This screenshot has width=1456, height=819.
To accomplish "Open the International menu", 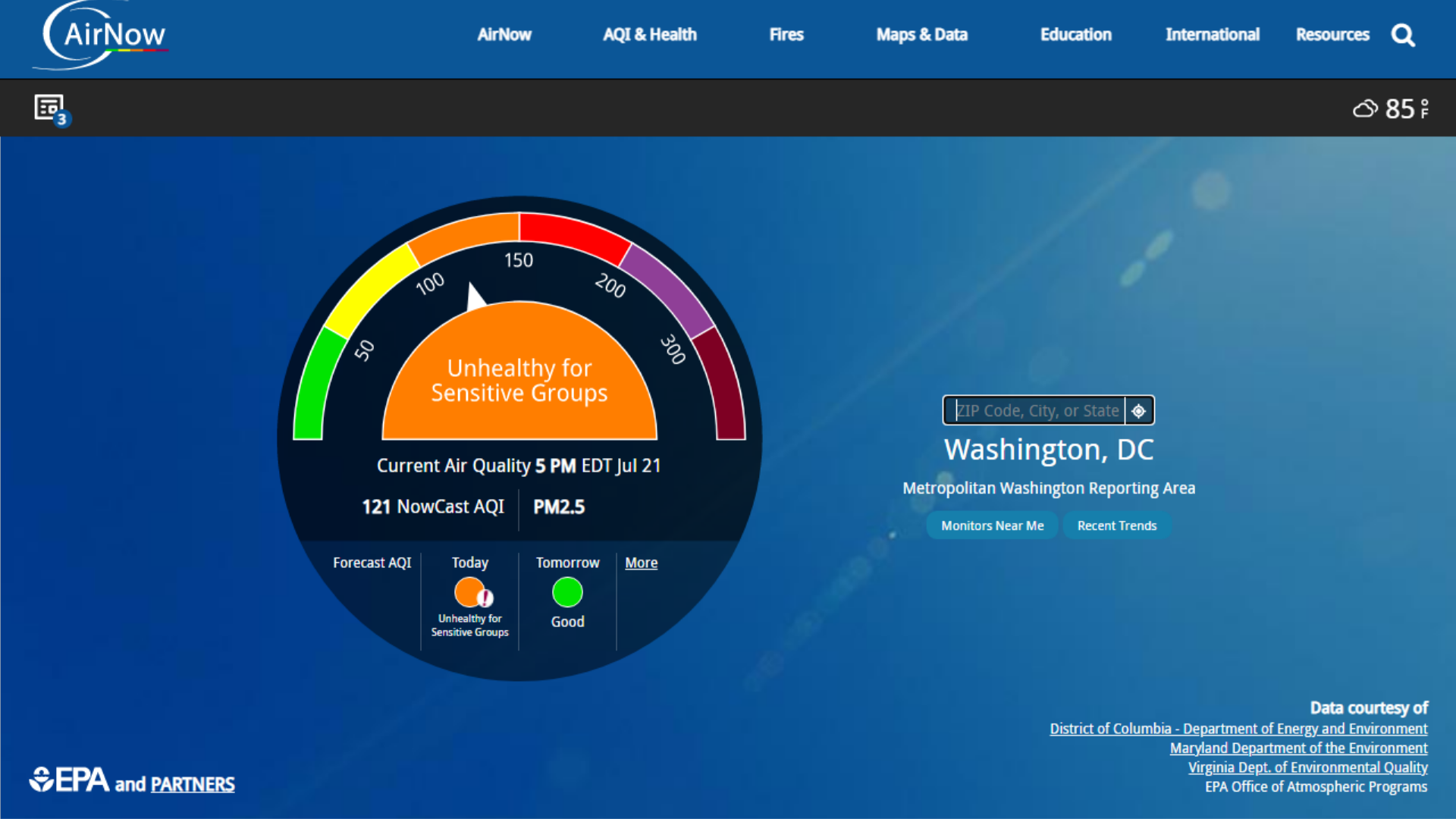I will click(x=1212, y=35).
